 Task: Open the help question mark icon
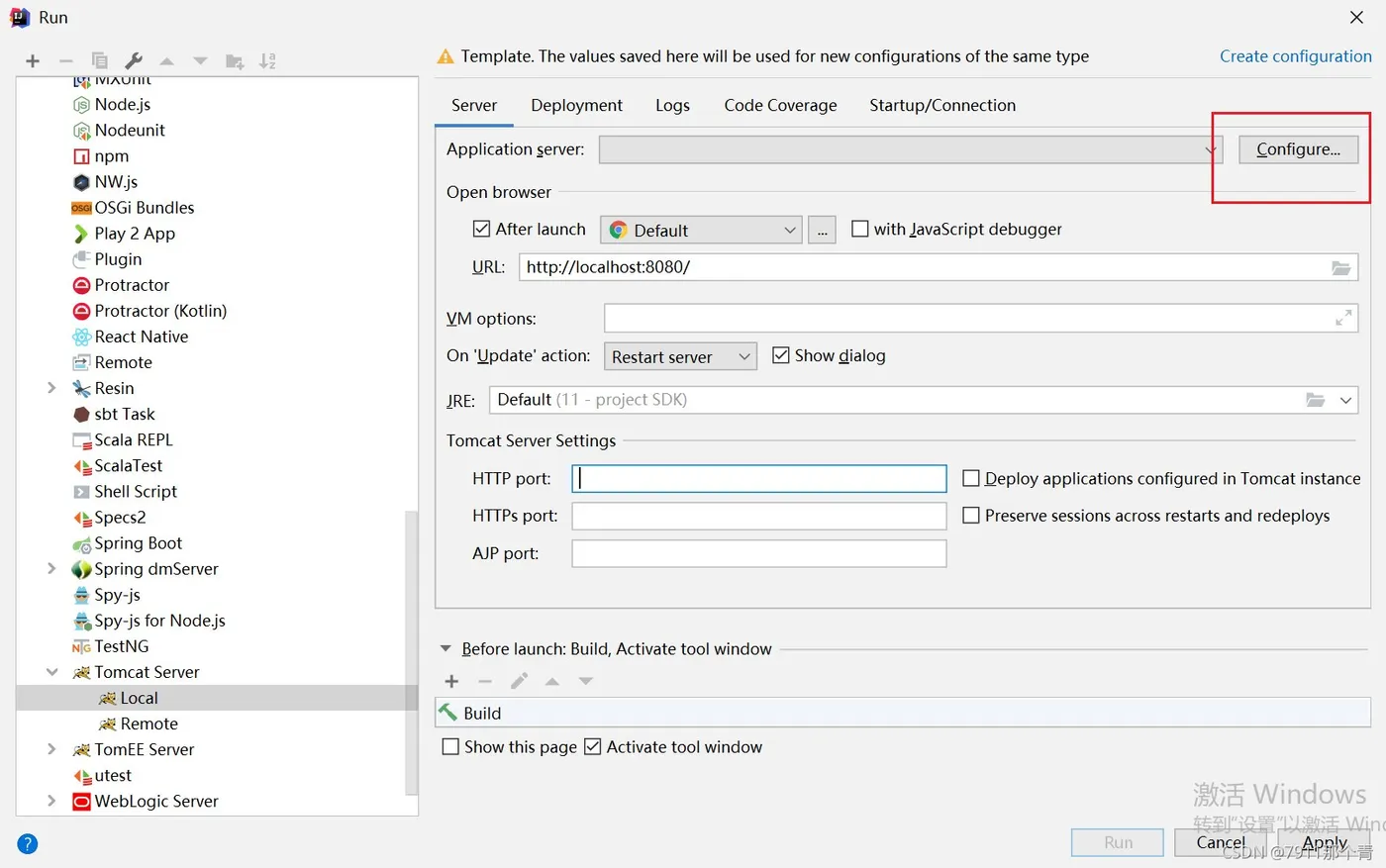[x=28, y=843]
